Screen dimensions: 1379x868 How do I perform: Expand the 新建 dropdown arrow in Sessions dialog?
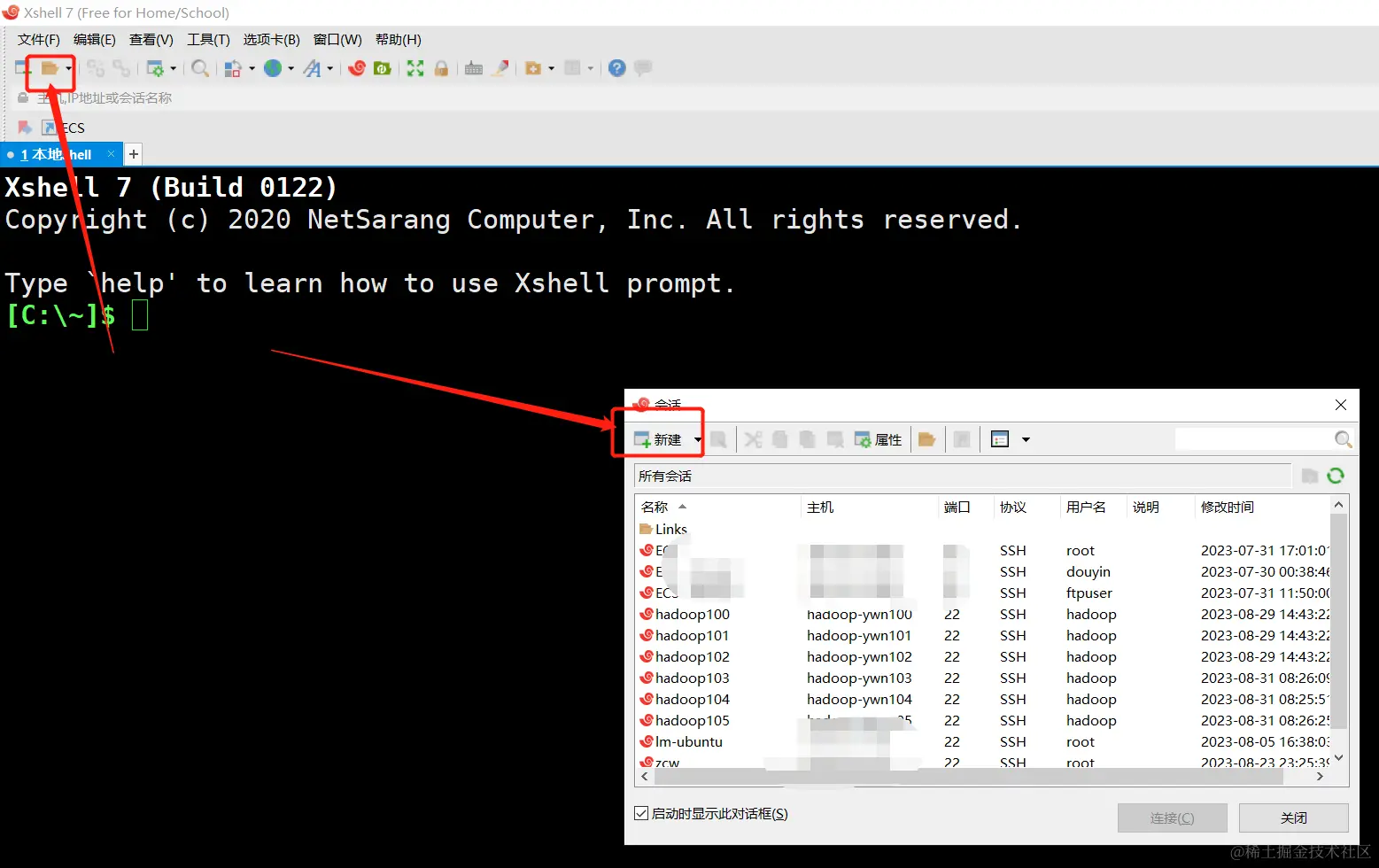[x=697, y=439]
